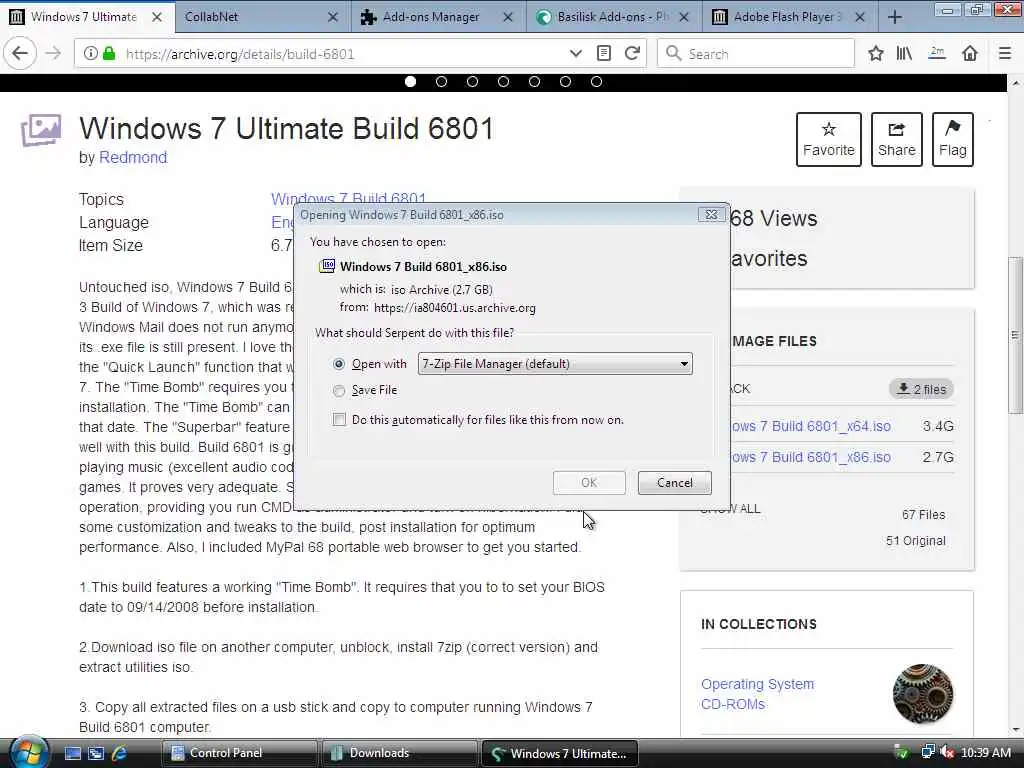Click Cancel in the file open dialog
1024x768 pixels.
[x=675, y=483]
